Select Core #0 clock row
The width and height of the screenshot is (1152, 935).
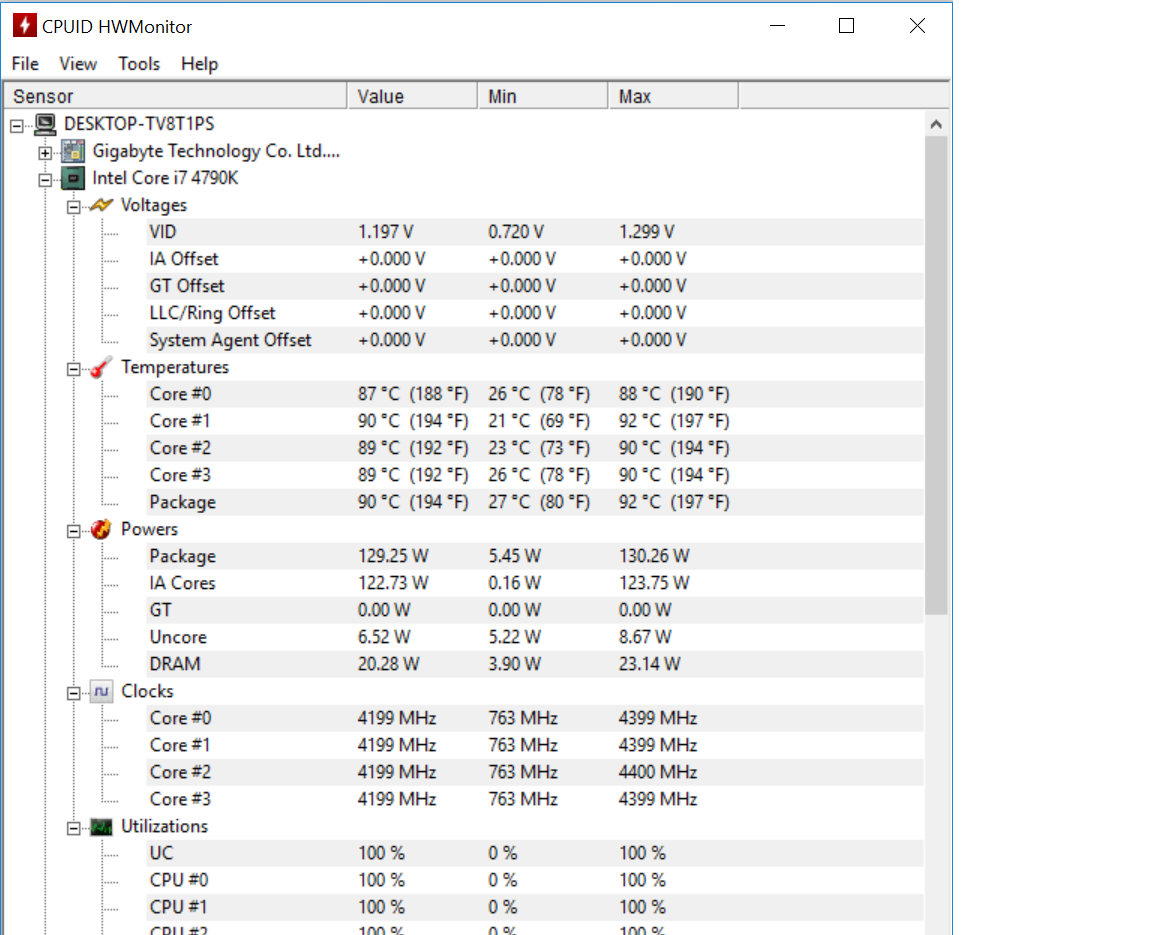[x=535, y=718]
